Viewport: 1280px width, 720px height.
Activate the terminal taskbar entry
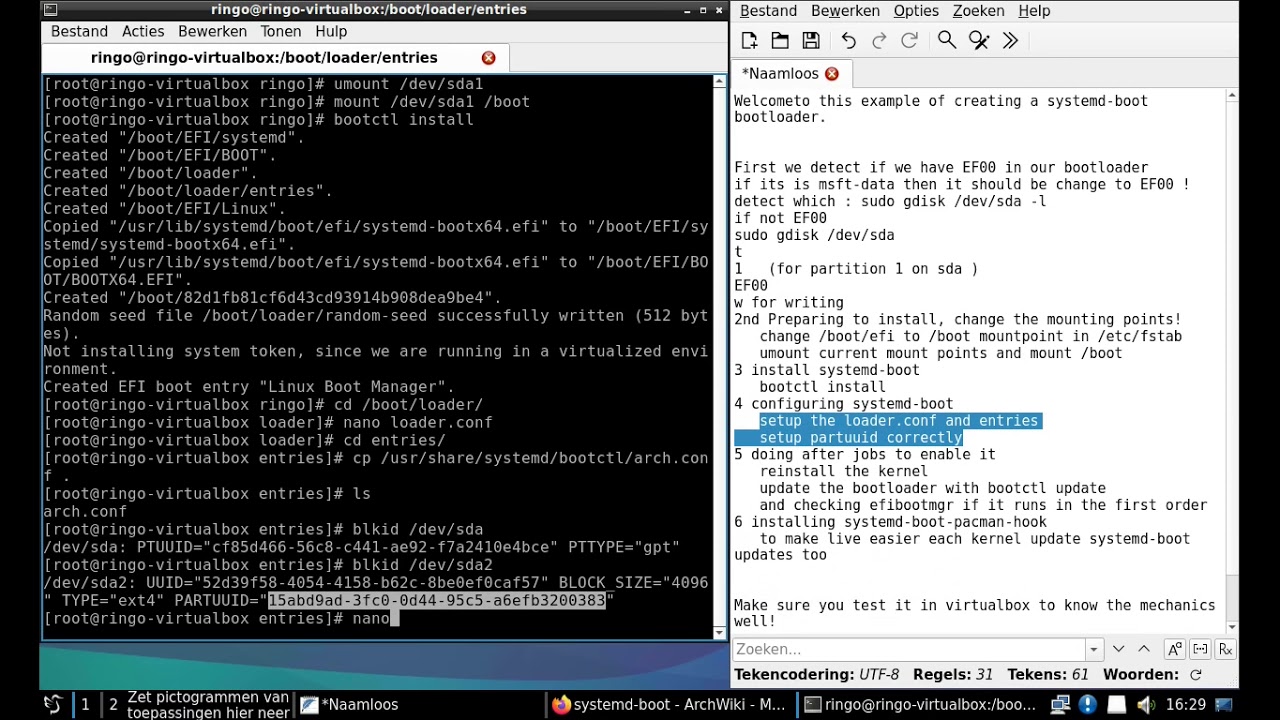(x=921, y=705)
